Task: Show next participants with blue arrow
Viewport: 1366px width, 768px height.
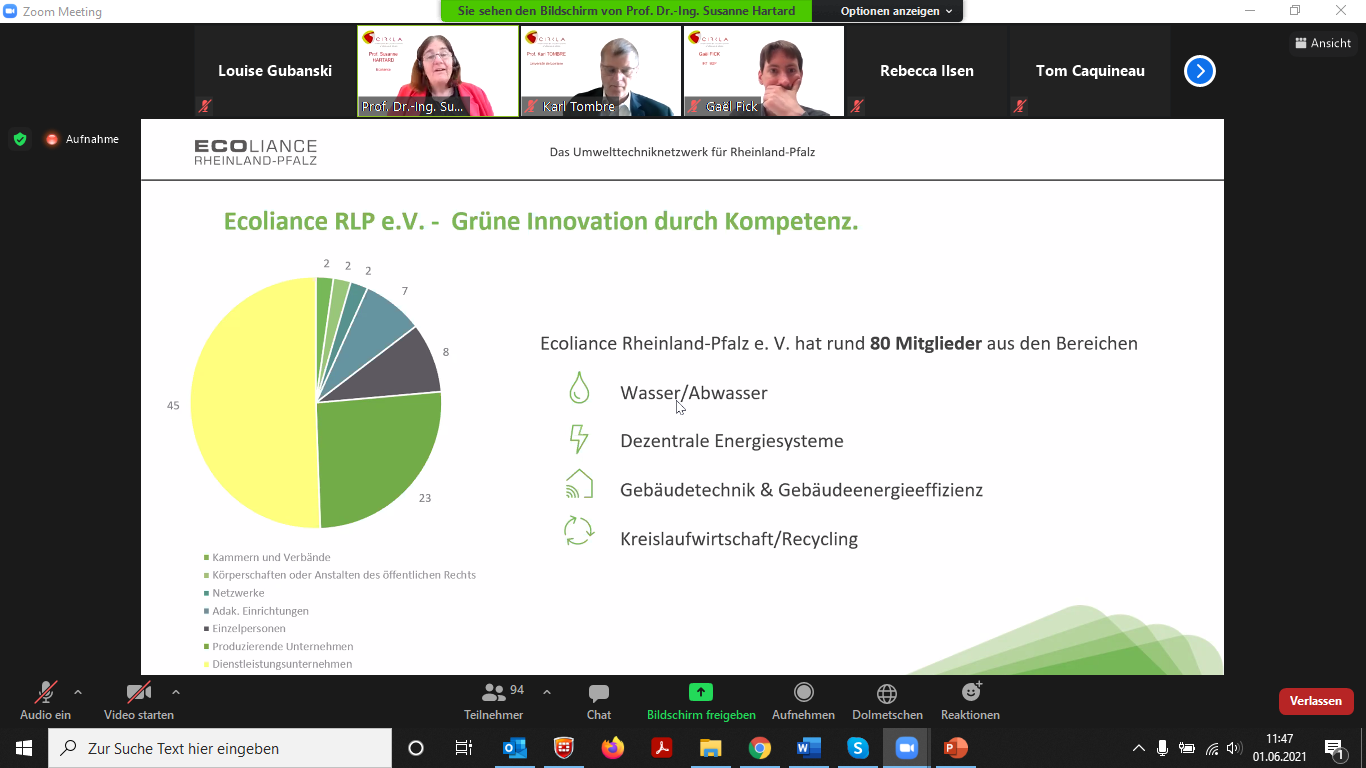Action: coord(1200,71)
